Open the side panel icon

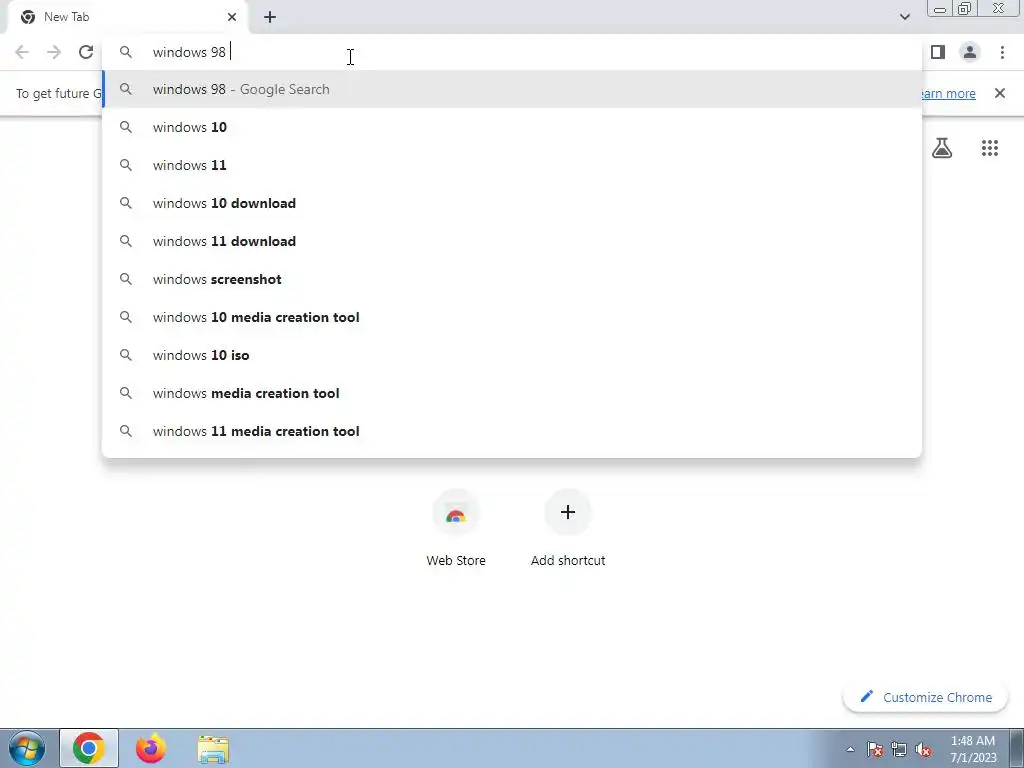938,52
